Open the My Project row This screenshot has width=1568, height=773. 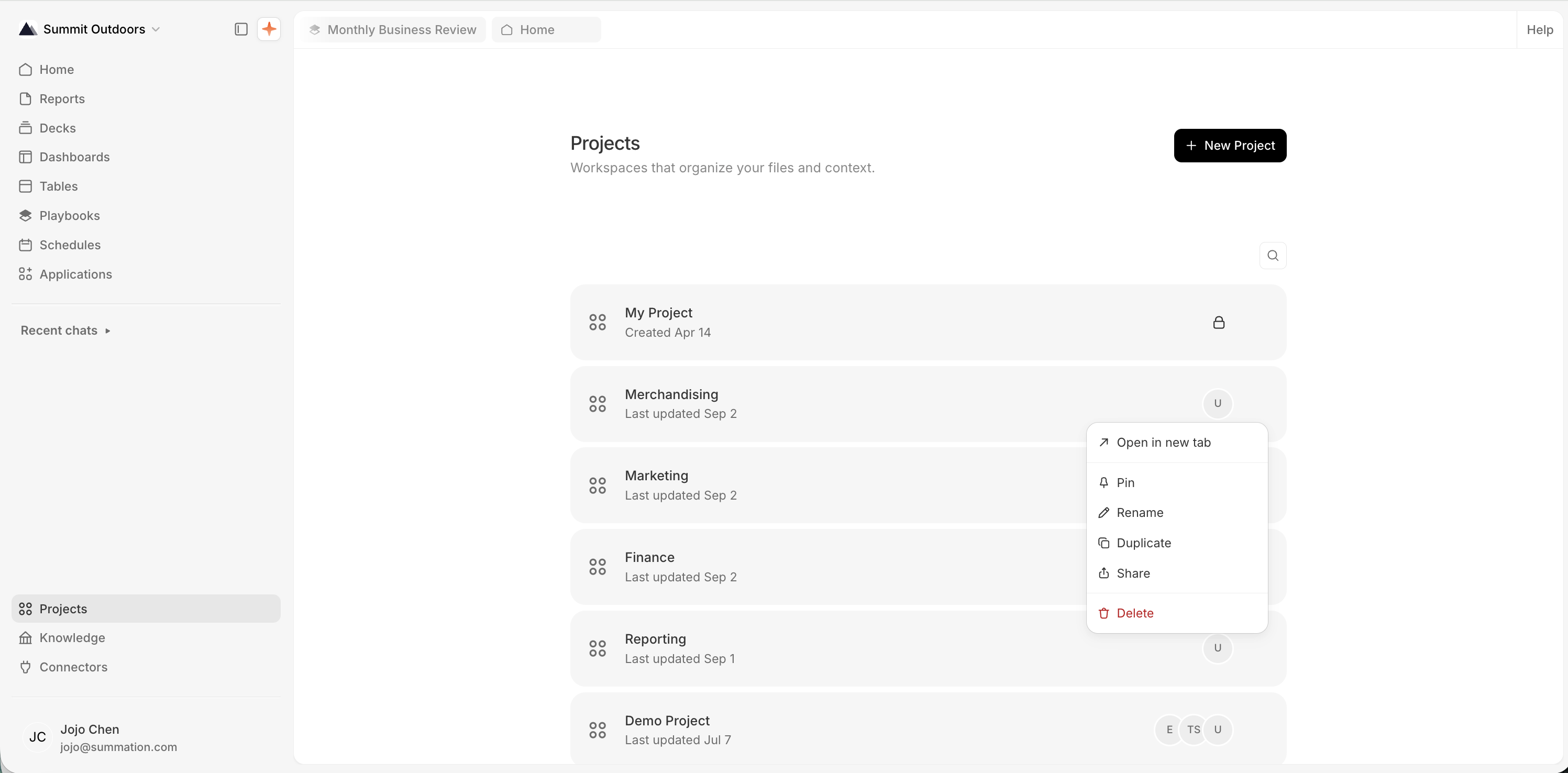pyautogui.click(x=927, y=322)
